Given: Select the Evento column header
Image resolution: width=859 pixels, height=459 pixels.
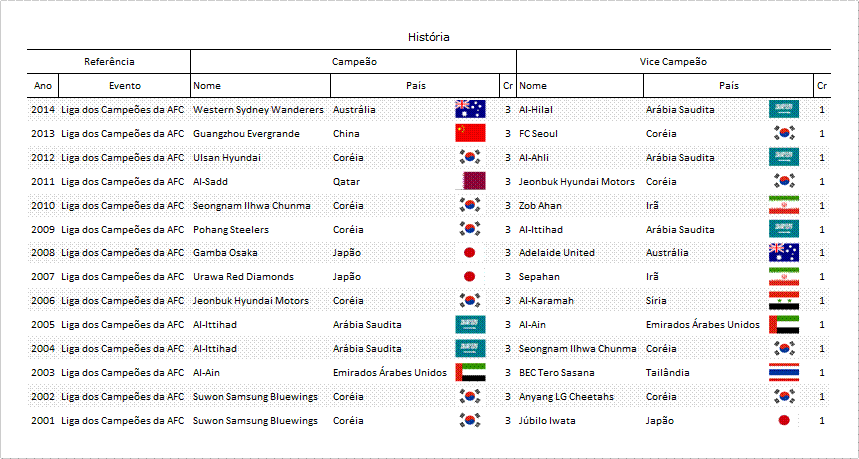Looking at the screenshot, I should (124, 85).
